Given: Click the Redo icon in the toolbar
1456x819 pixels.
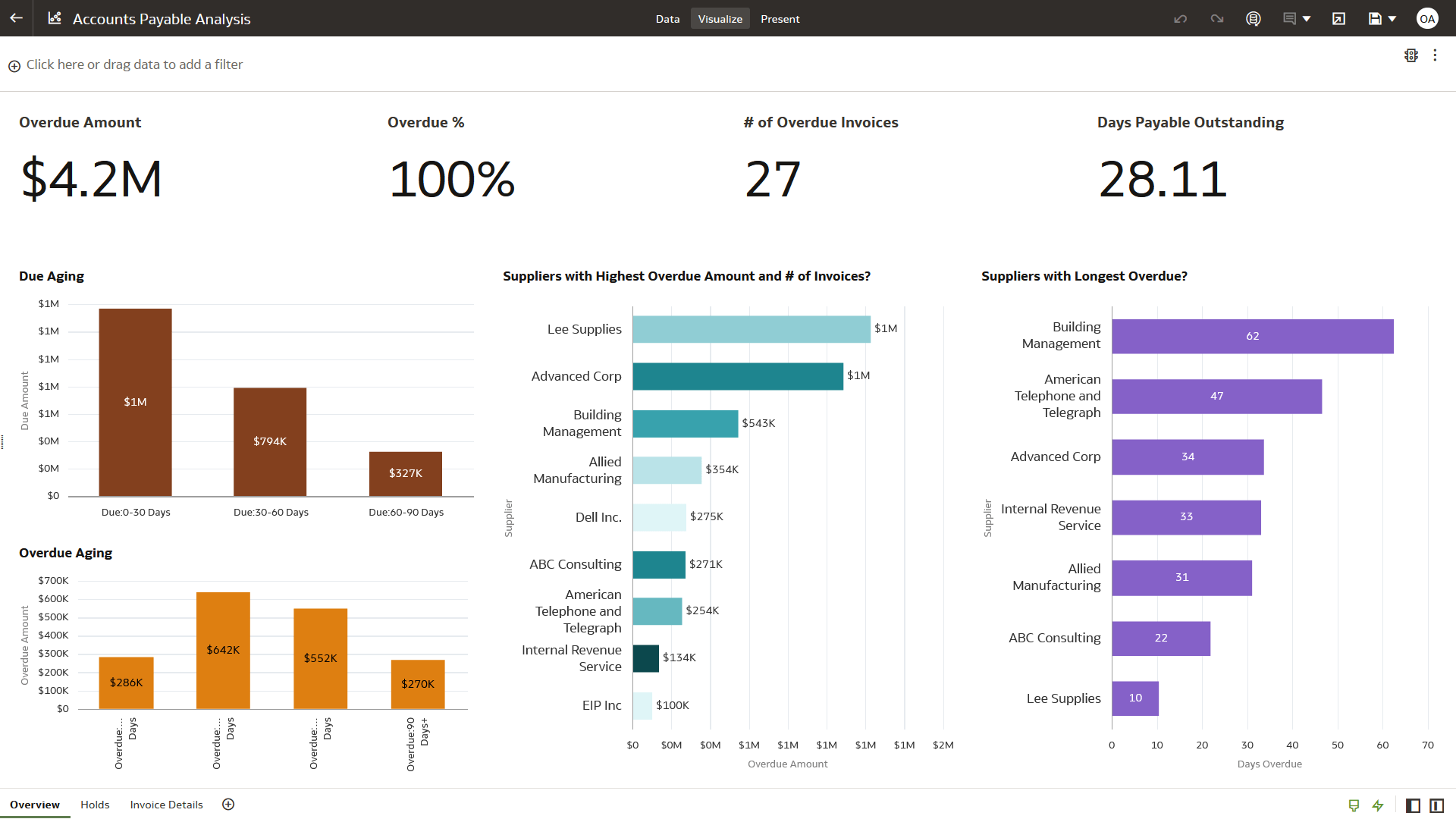Looking at the screenshot, I should click(x=1217, y=18).
